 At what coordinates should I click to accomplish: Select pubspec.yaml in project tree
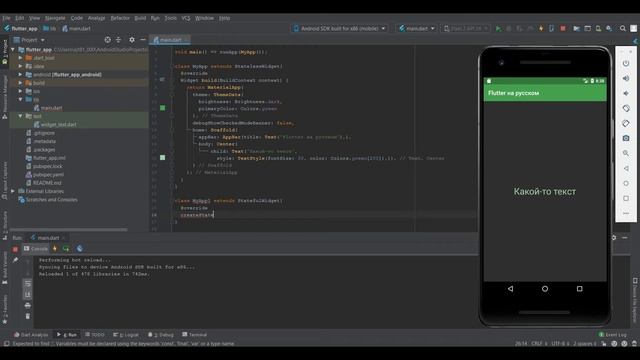point(48,175)
